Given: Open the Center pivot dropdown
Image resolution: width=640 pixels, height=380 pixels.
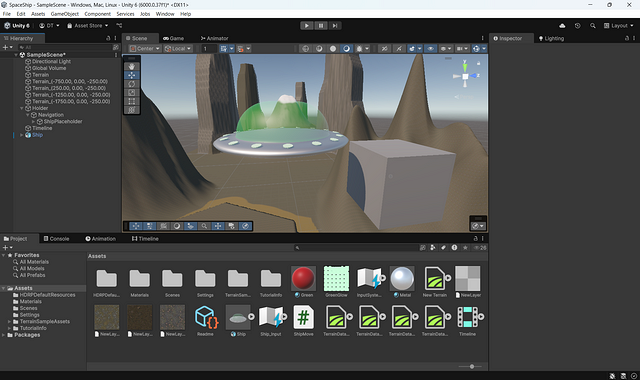Looking at the screenshot, I should (x=145, y=49).
